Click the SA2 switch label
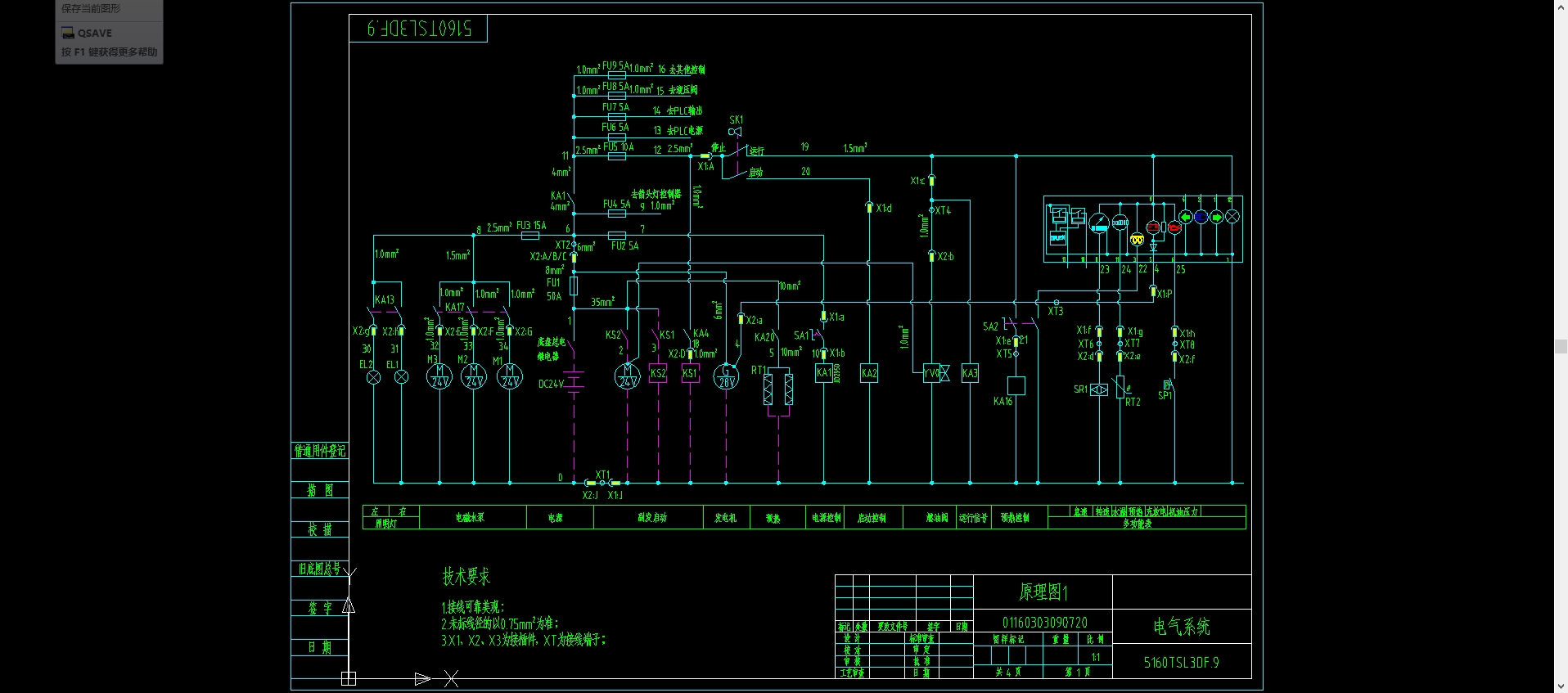This screenshot has height=693, width=1568. [990, 326]
